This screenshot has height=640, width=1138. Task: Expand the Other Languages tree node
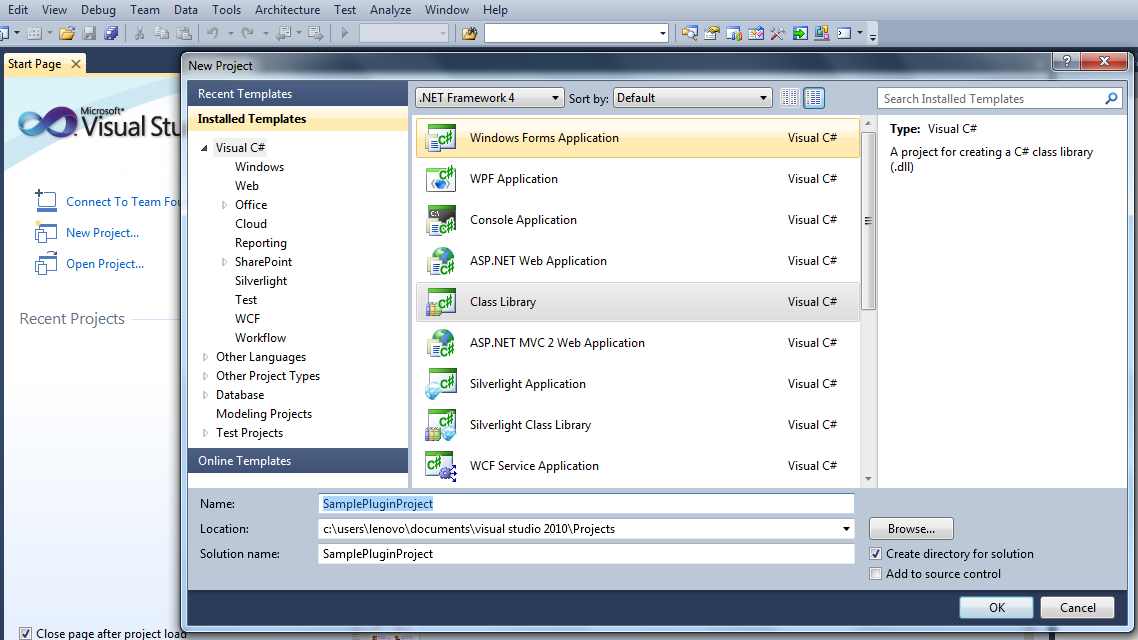(205, 357)
